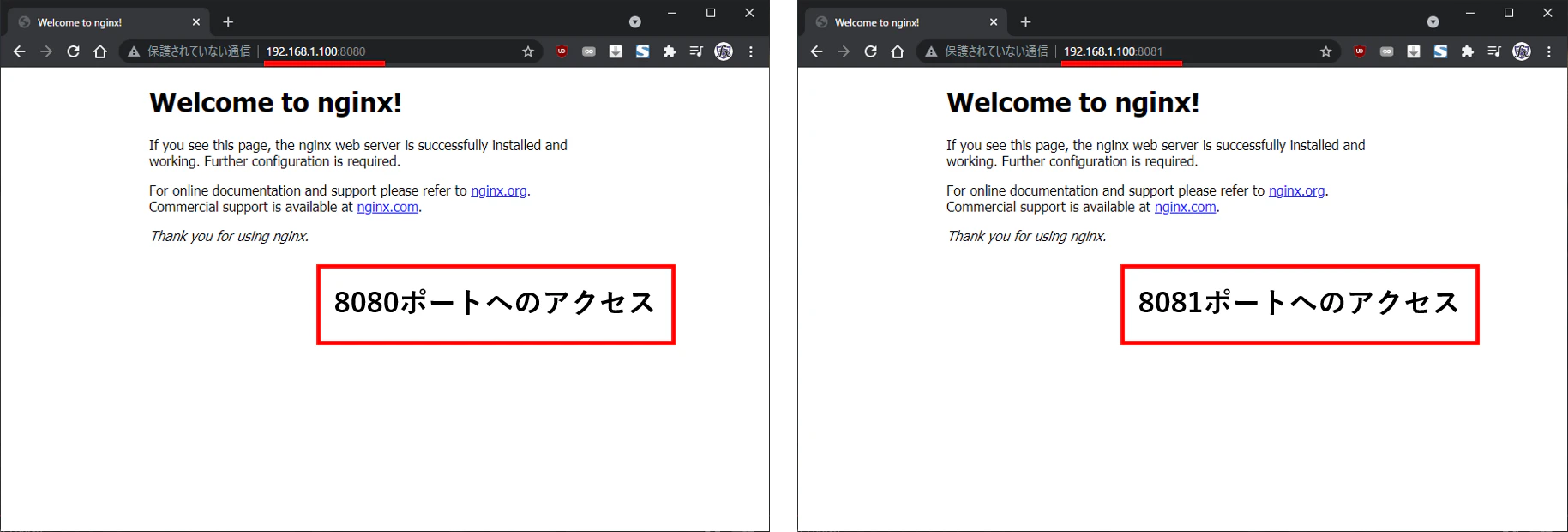
Task: Open nginx.com link in the 8081 window
Action: [x=1186, y=207]
